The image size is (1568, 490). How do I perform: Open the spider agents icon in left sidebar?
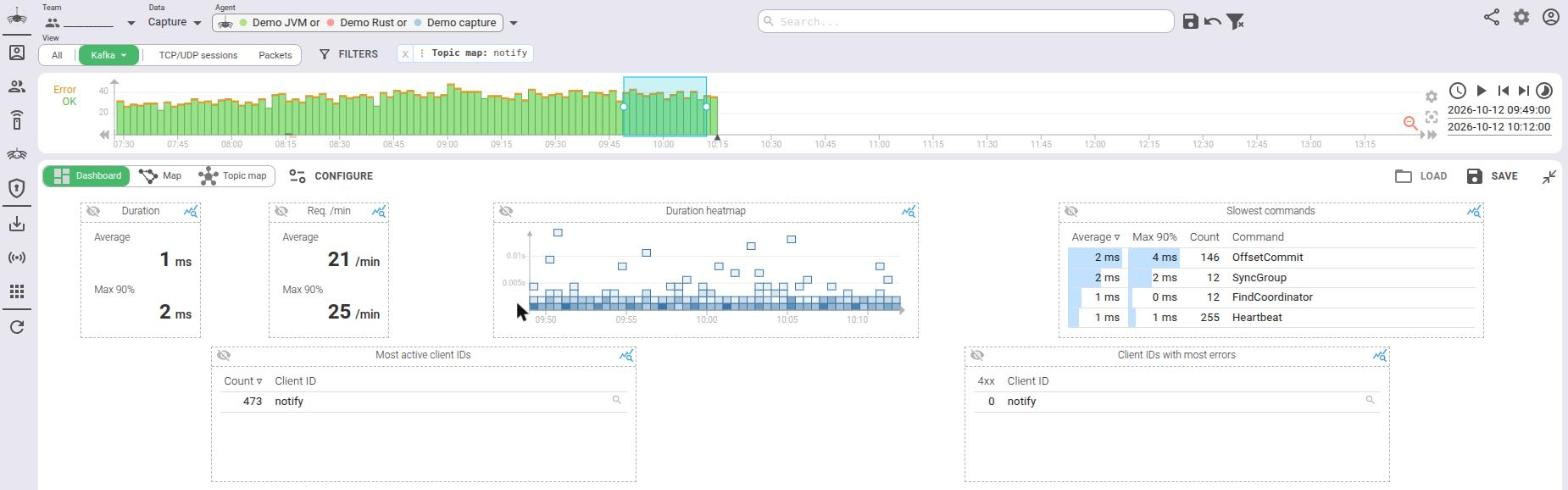click(16, 154)
